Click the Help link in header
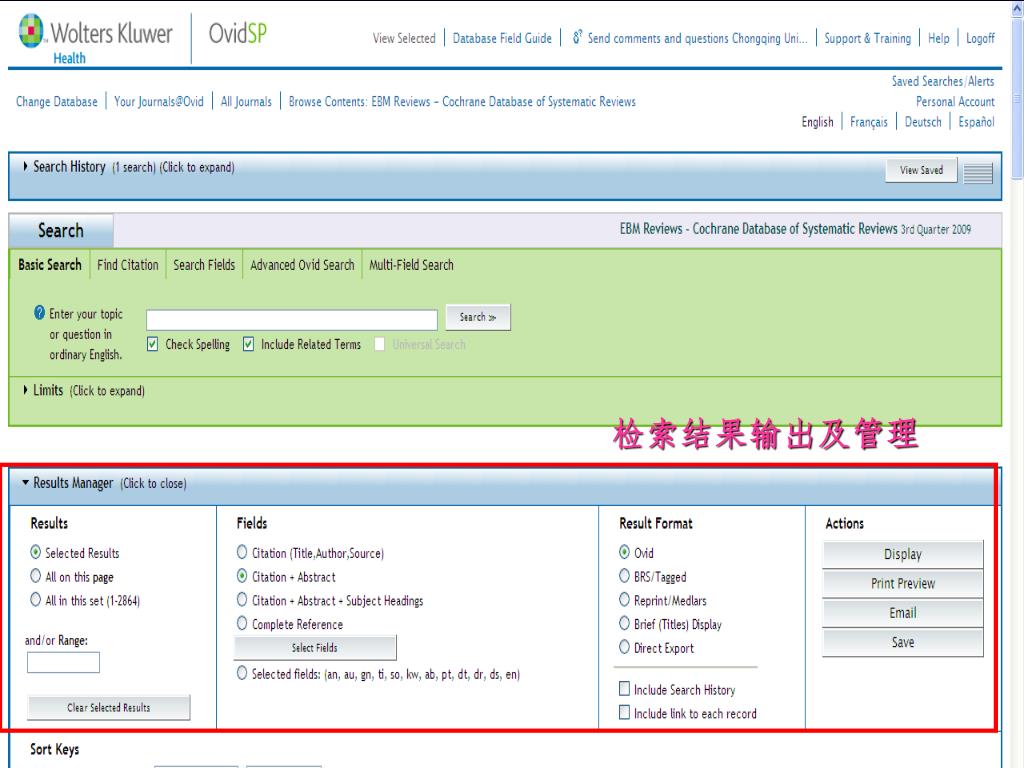Image resolution: width=1024 pixels, height=768 pixels. click(938, 39)
